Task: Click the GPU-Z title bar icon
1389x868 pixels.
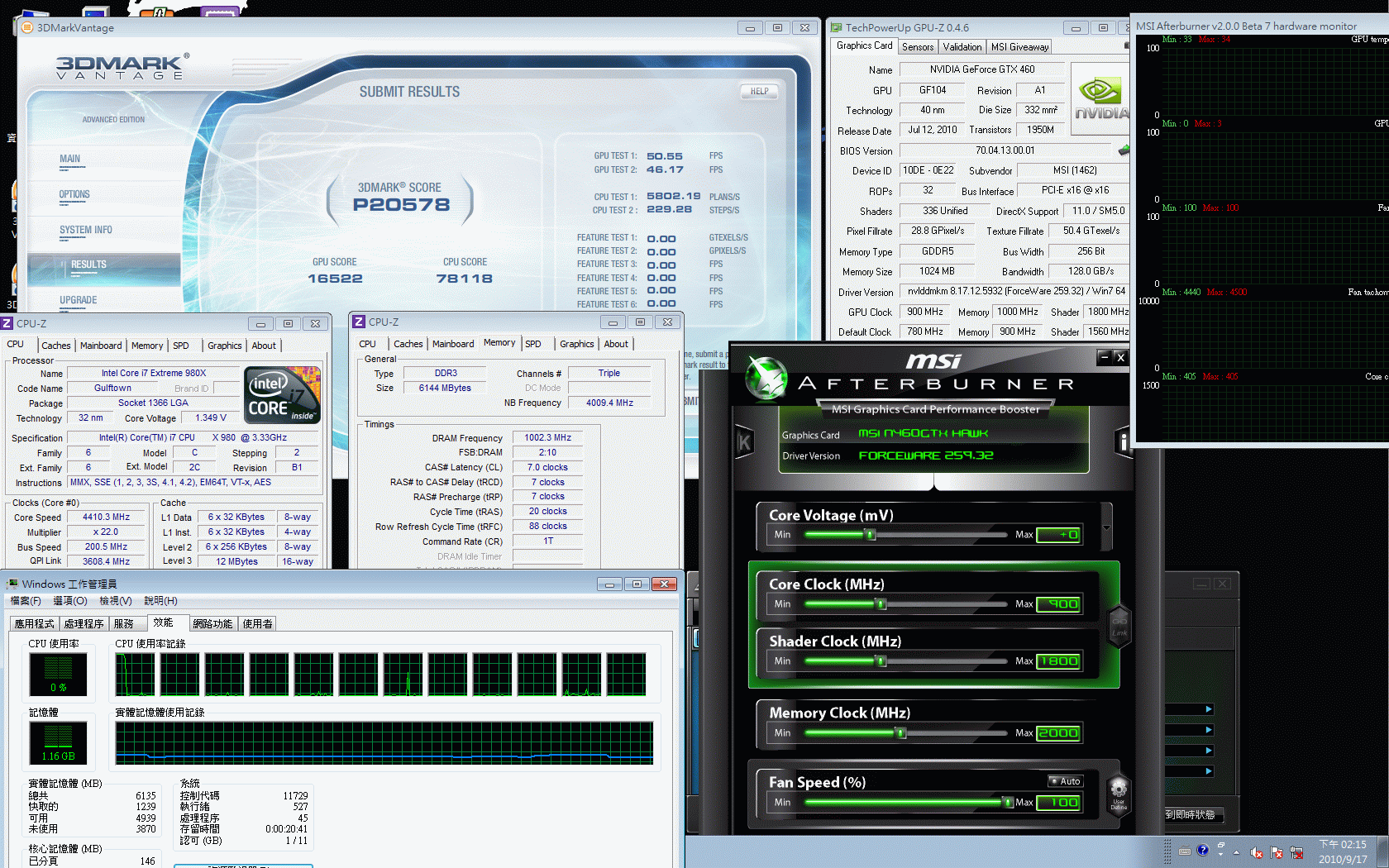Action: pyautogui.click(x=836, y=27)
